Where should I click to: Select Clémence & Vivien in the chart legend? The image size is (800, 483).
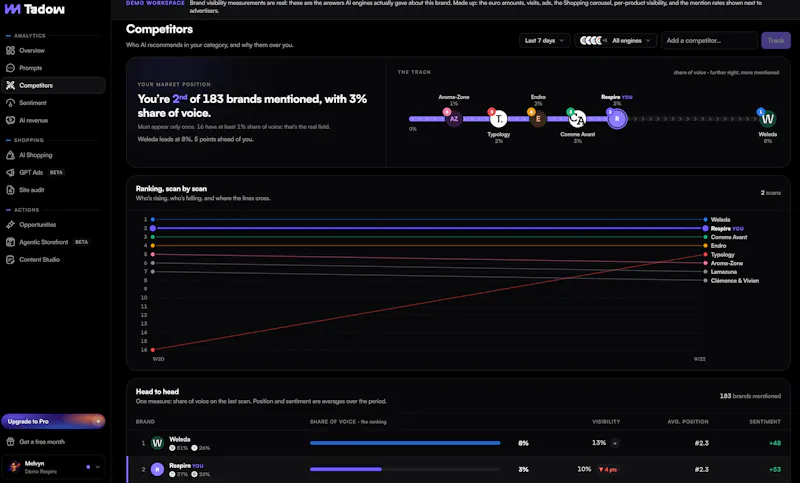735,281
